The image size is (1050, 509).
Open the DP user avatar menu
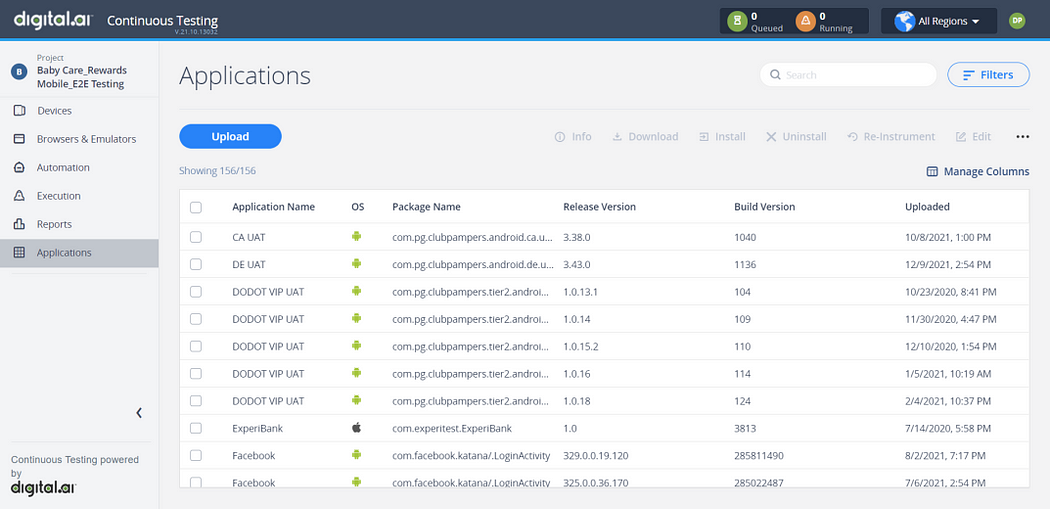1017,21
